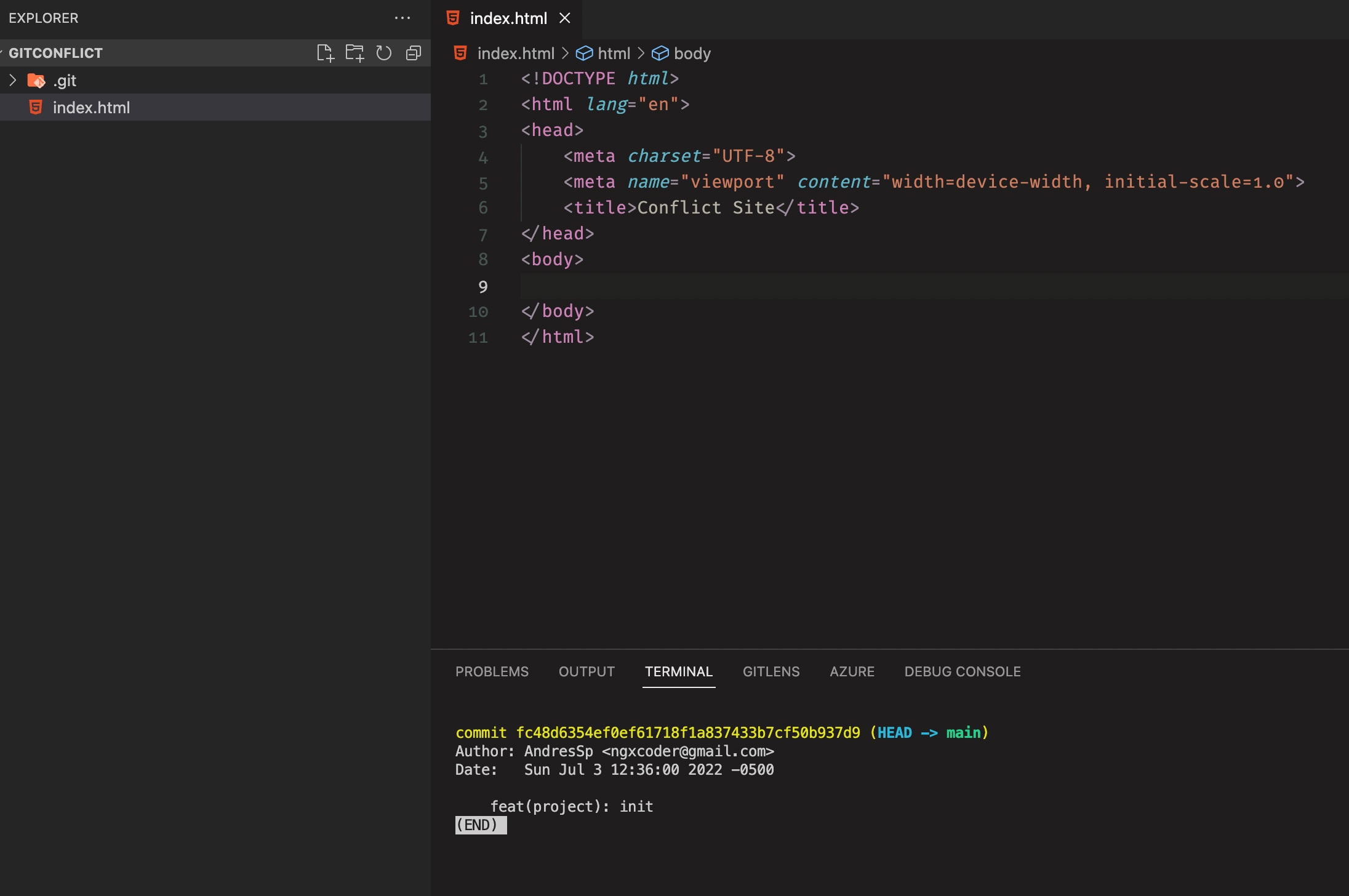This screenshot has width=1349, height=896.
Task: Refresh the Explorer file tree
Action: pyautogui.click(x=384, y=53)
